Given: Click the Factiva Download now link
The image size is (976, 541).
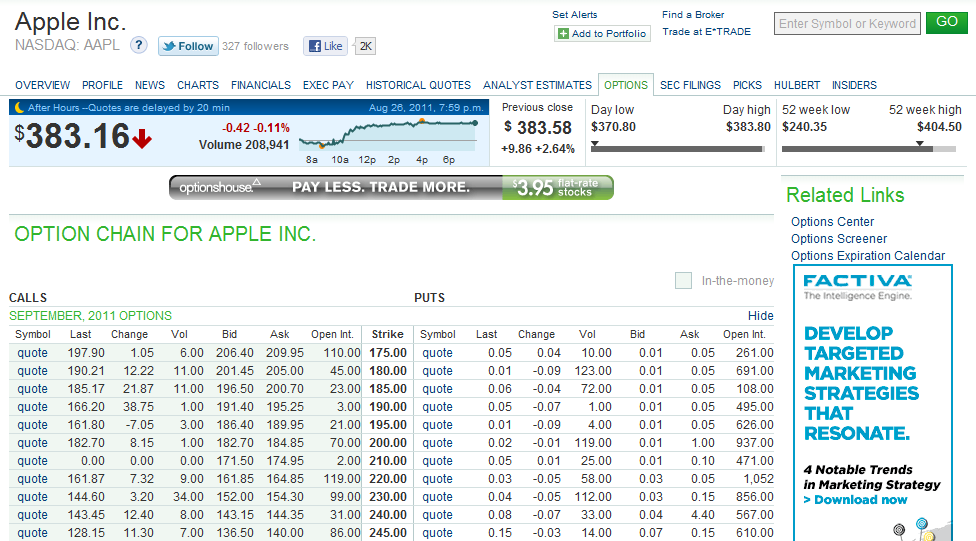Looking at the screenshot, I should (855, 500).
